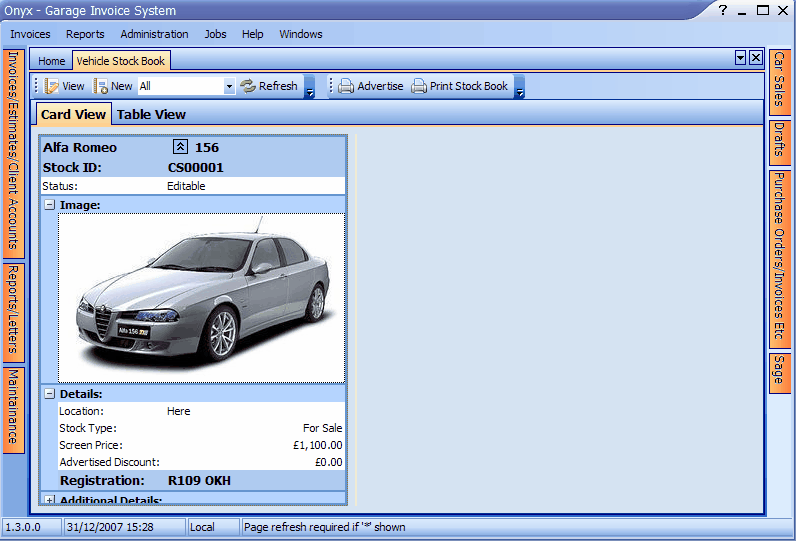
Task: Click the Location value Here
Action: pyautogui.click(x=179, y=411)
